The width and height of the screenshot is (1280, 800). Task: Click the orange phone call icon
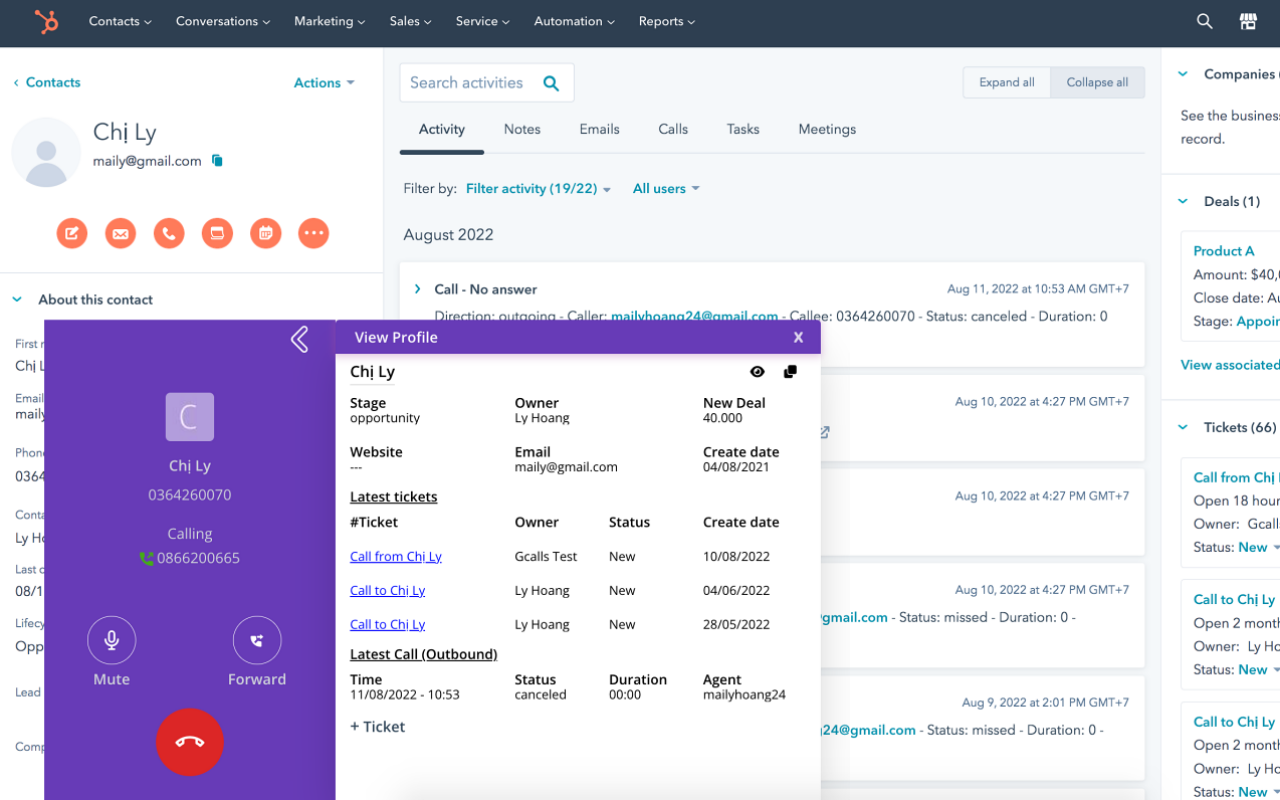(x=169, y=233)
